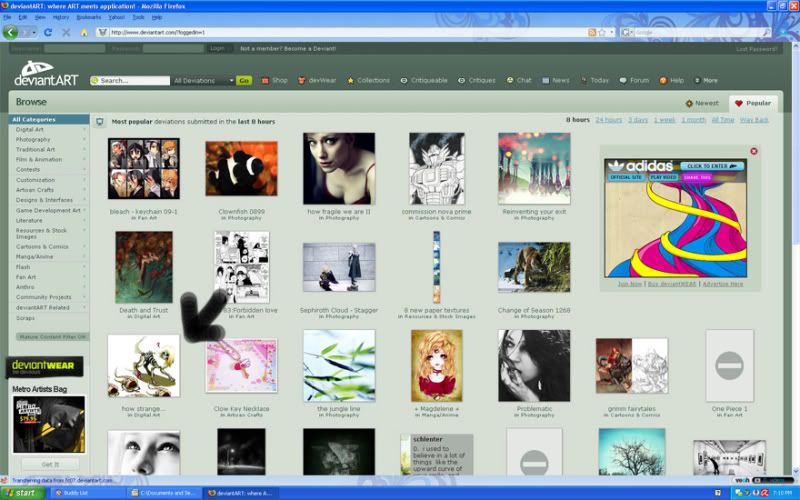Bookmark the page using the star icon

tap(602, 32)
